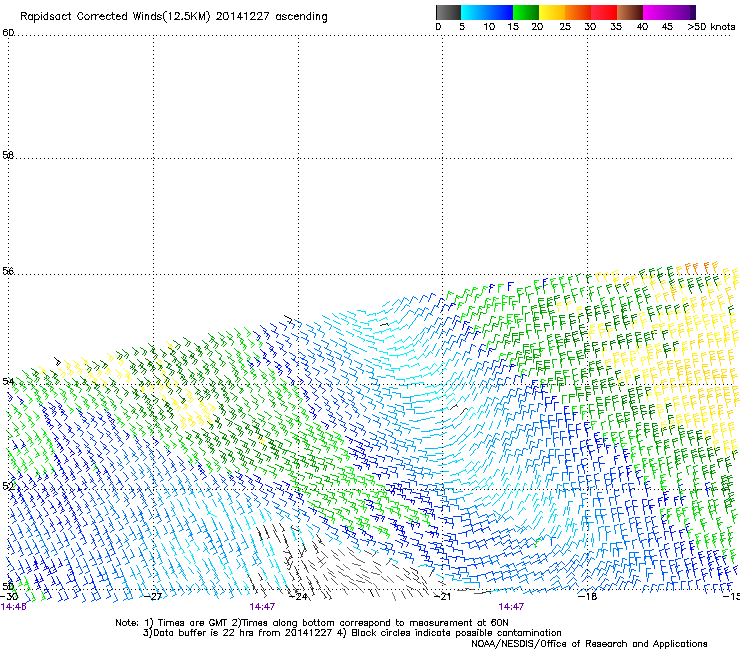Click the 52 latitude axis label

[8, 486]
